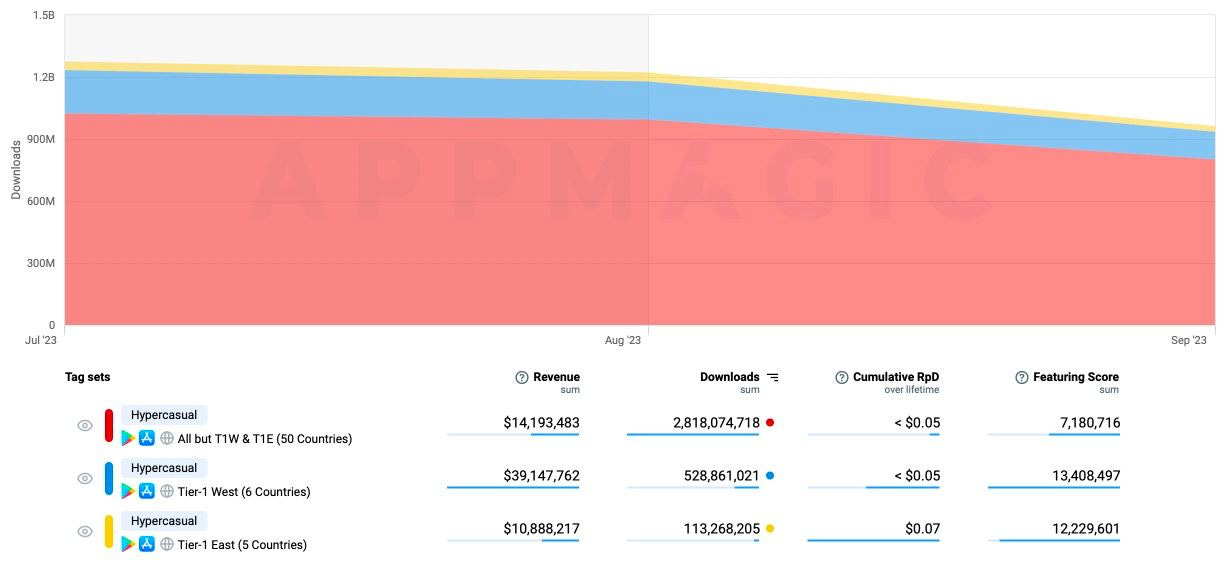The image size is (1222, 567).
Task: Sort by Featuring Score column header
Action: pyautogui.click(x=1075, y=377)
